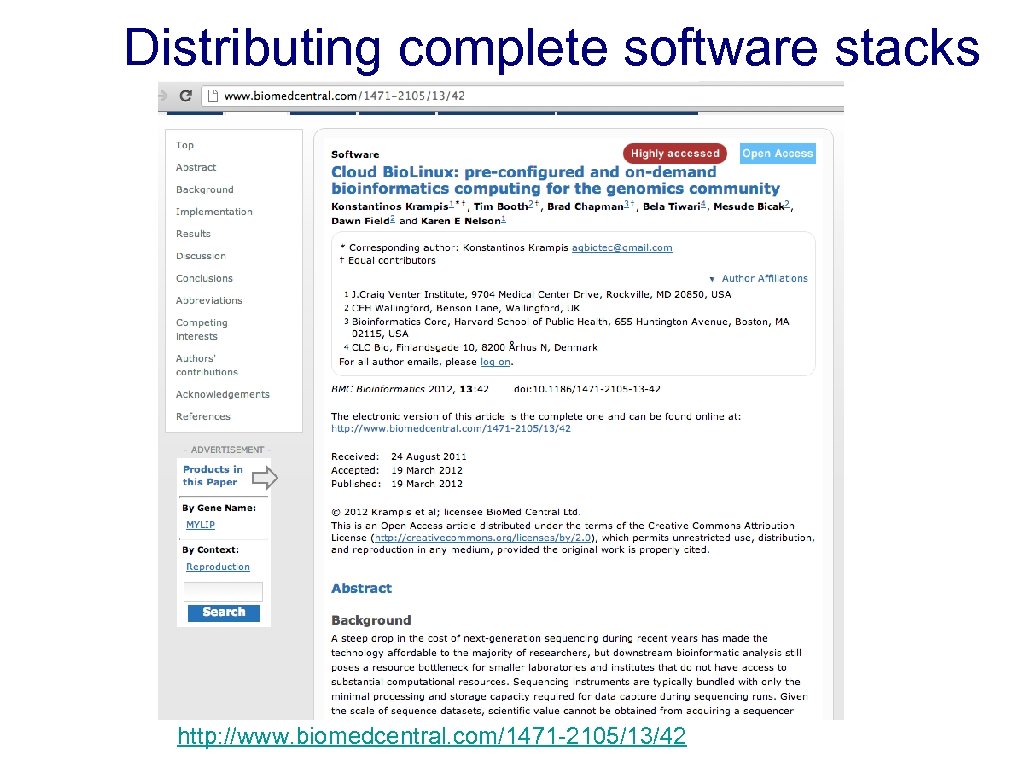Click author name Bela Tiwari
The height and width of the screenshot is (768, 1024).
click(671, 206)
